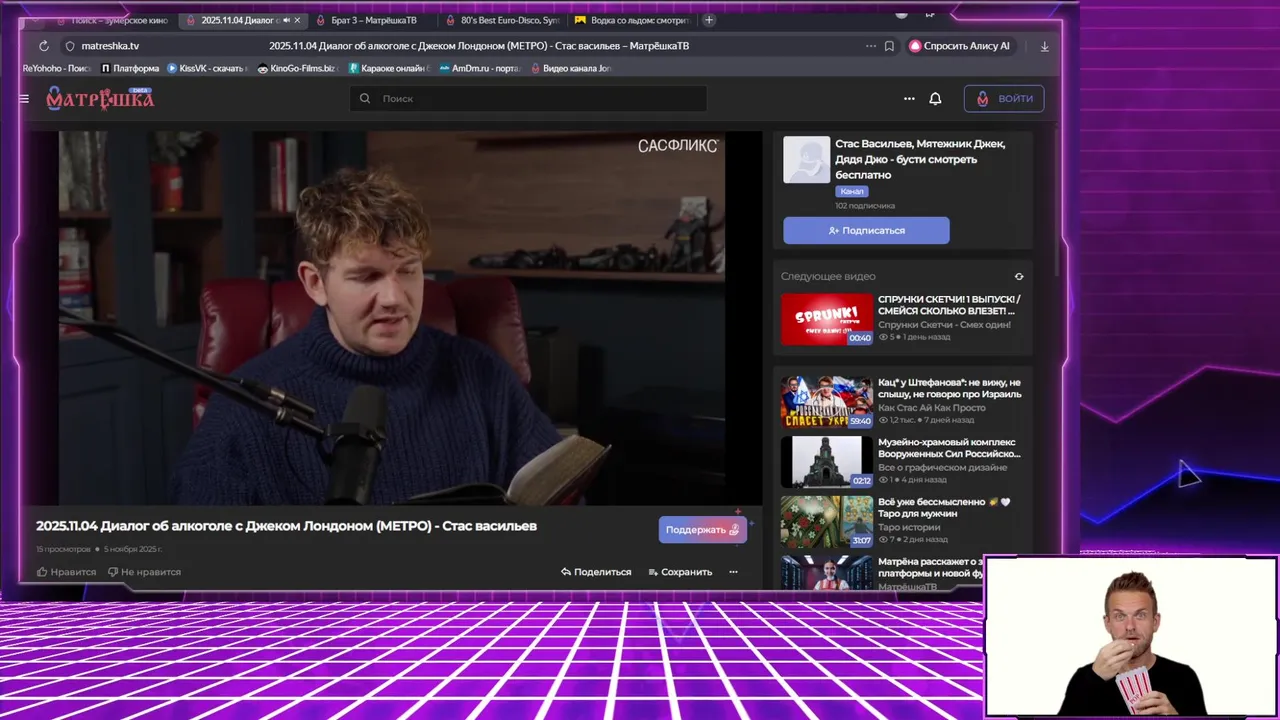This screenshot has height=720, width=1280.
Task: Click the matreshka.tv URL in the address bar
Action: pos(110,46)
